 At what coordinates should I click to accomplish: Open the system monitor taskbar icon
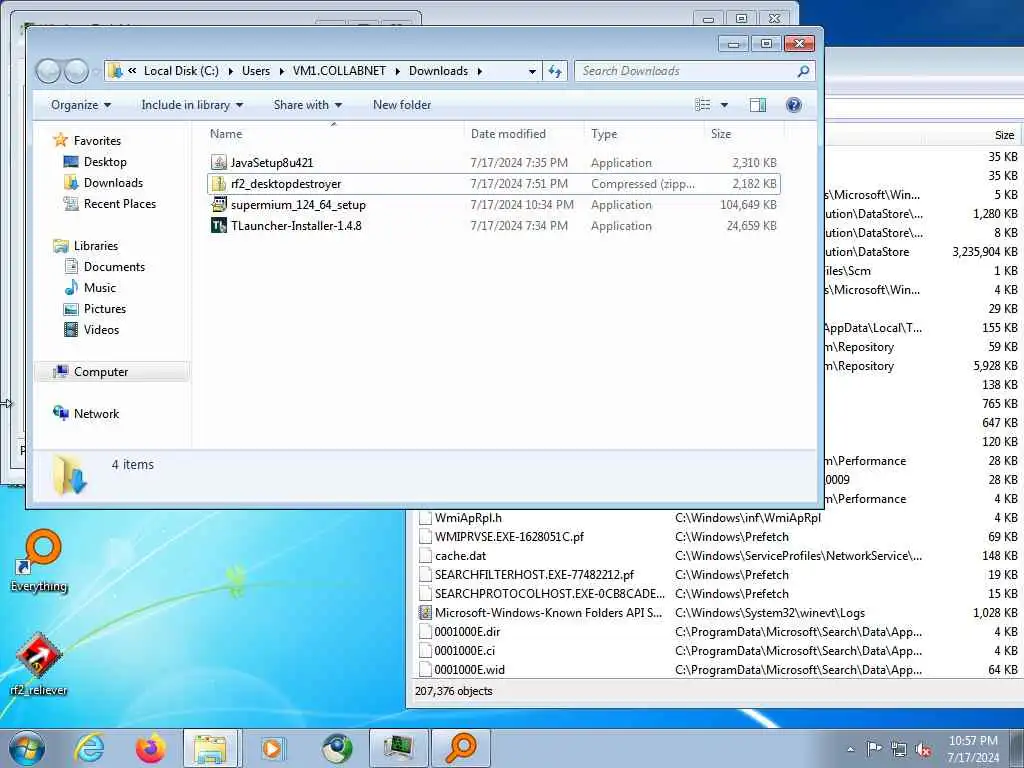[398, 748]
